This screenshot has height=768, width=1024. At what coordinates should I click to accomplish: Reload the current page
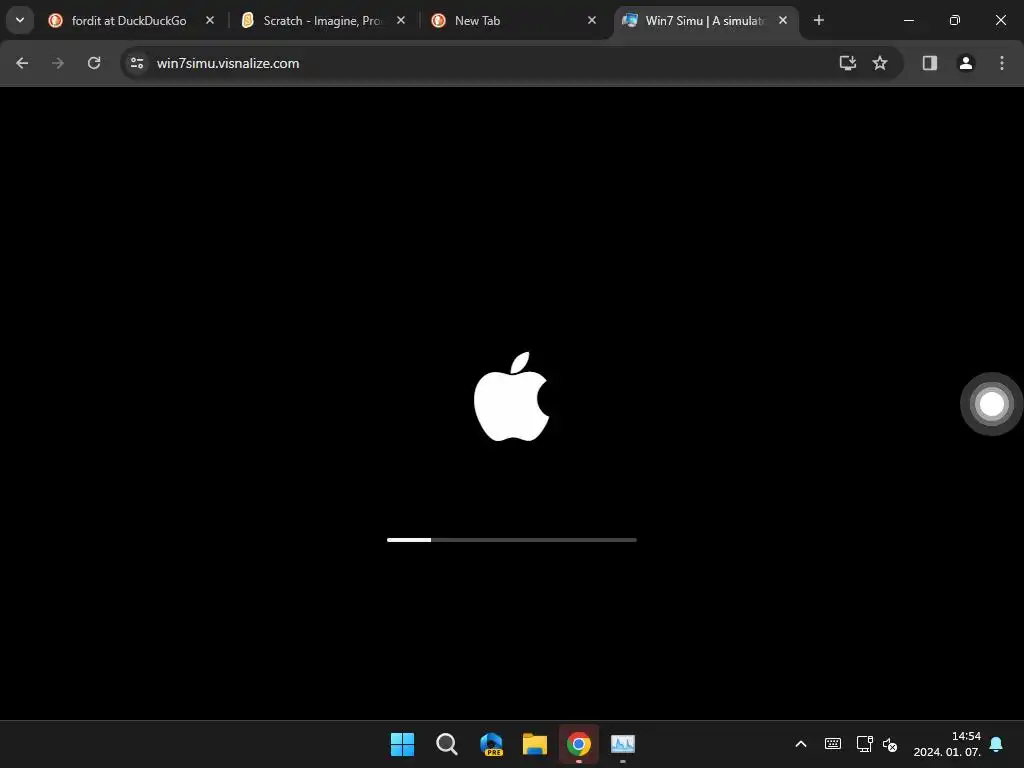click(94, 63)
